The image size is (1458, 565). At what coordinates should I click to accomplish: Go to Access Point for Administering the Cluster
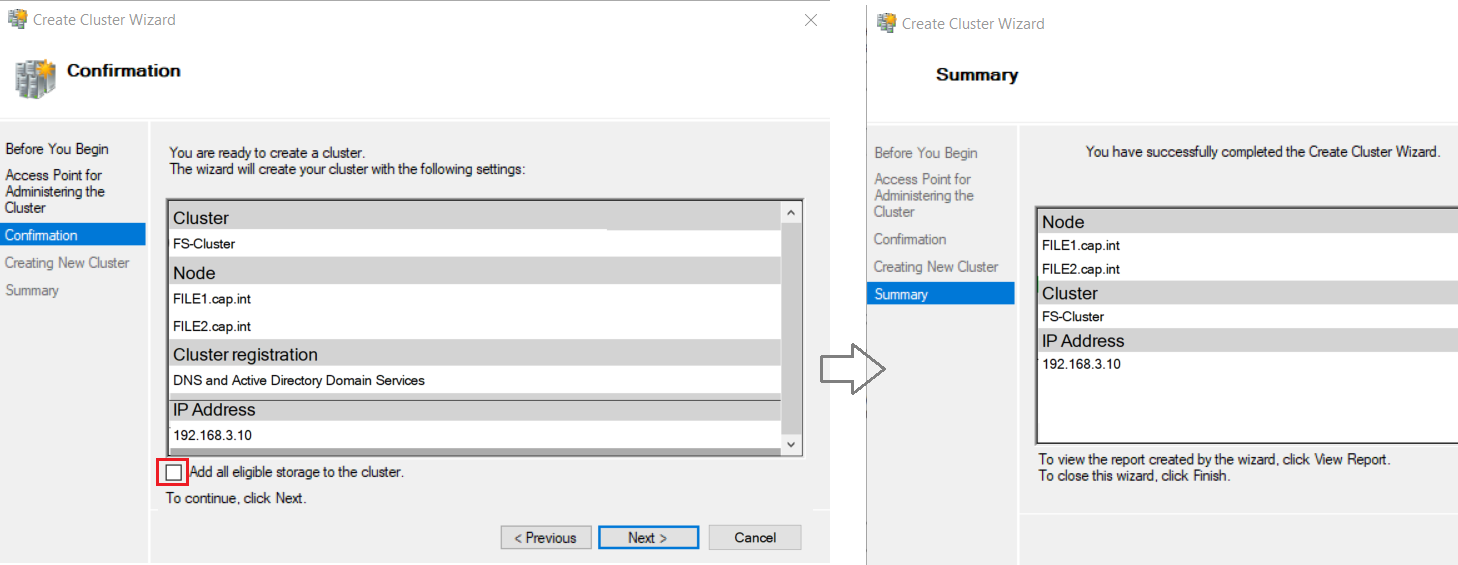pos(55,191)
